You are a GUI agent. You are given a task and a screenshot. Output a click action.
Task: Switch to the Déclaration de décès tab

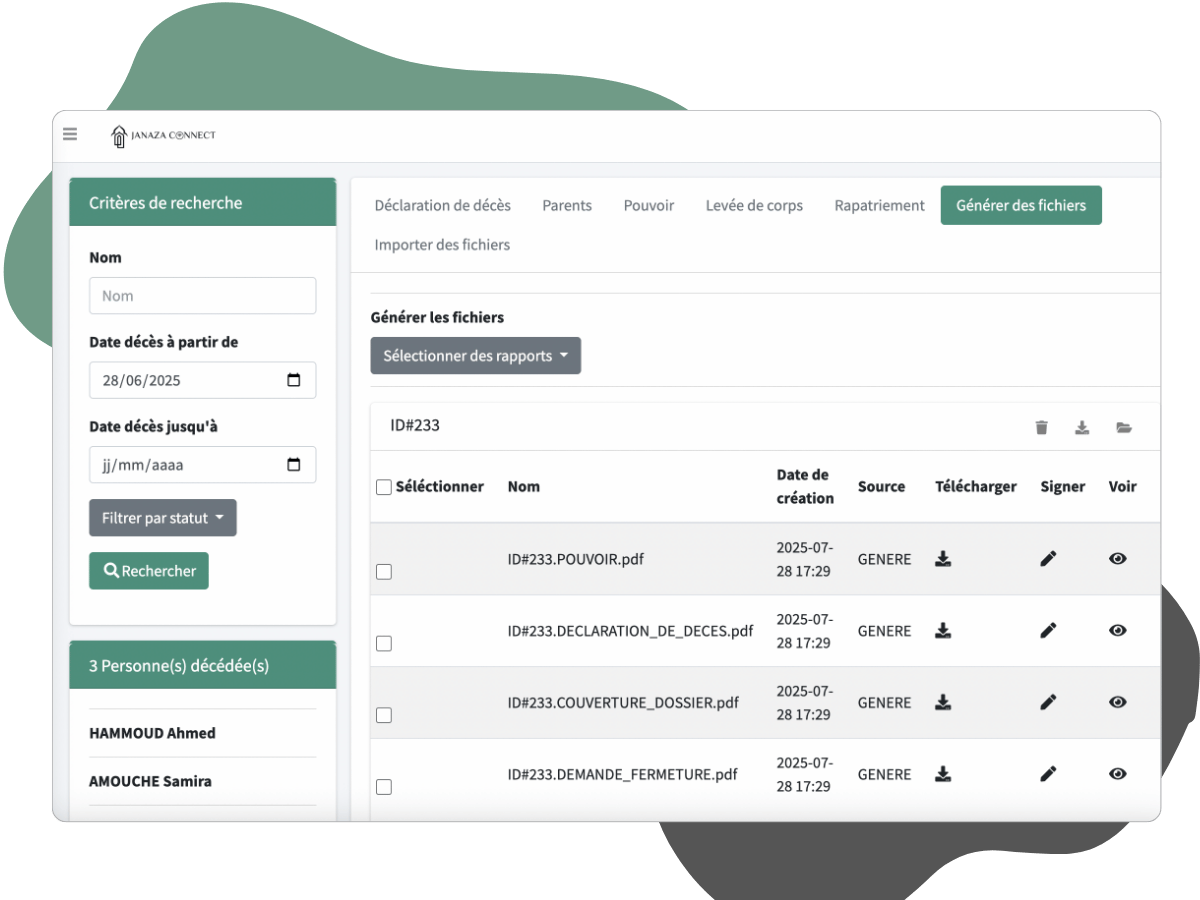coord(442,205)
